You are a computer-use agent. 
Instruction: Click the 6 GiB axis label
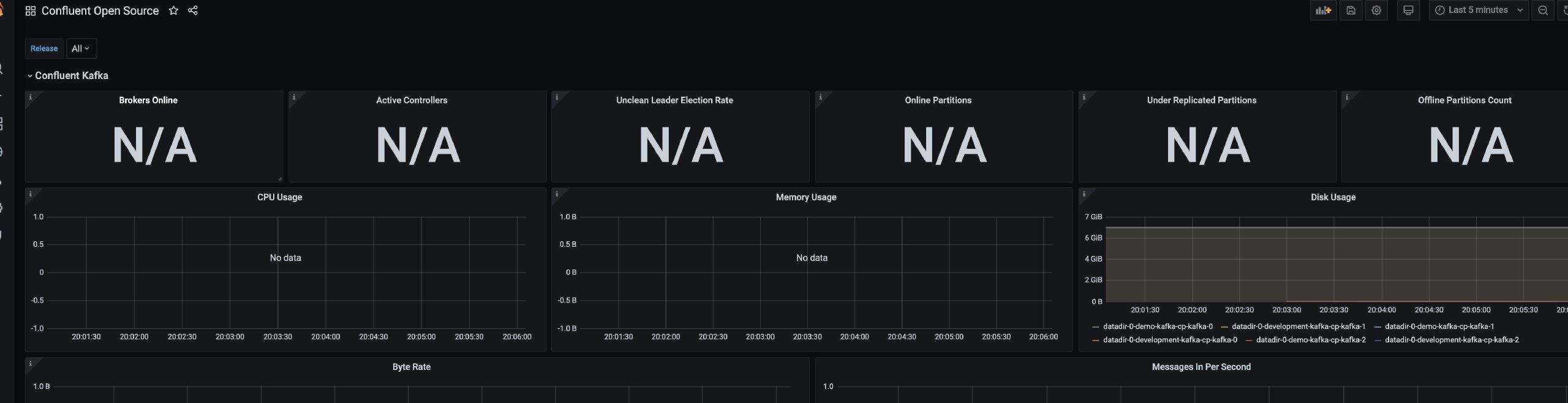pyautogui.click(x=1093, y=238)
